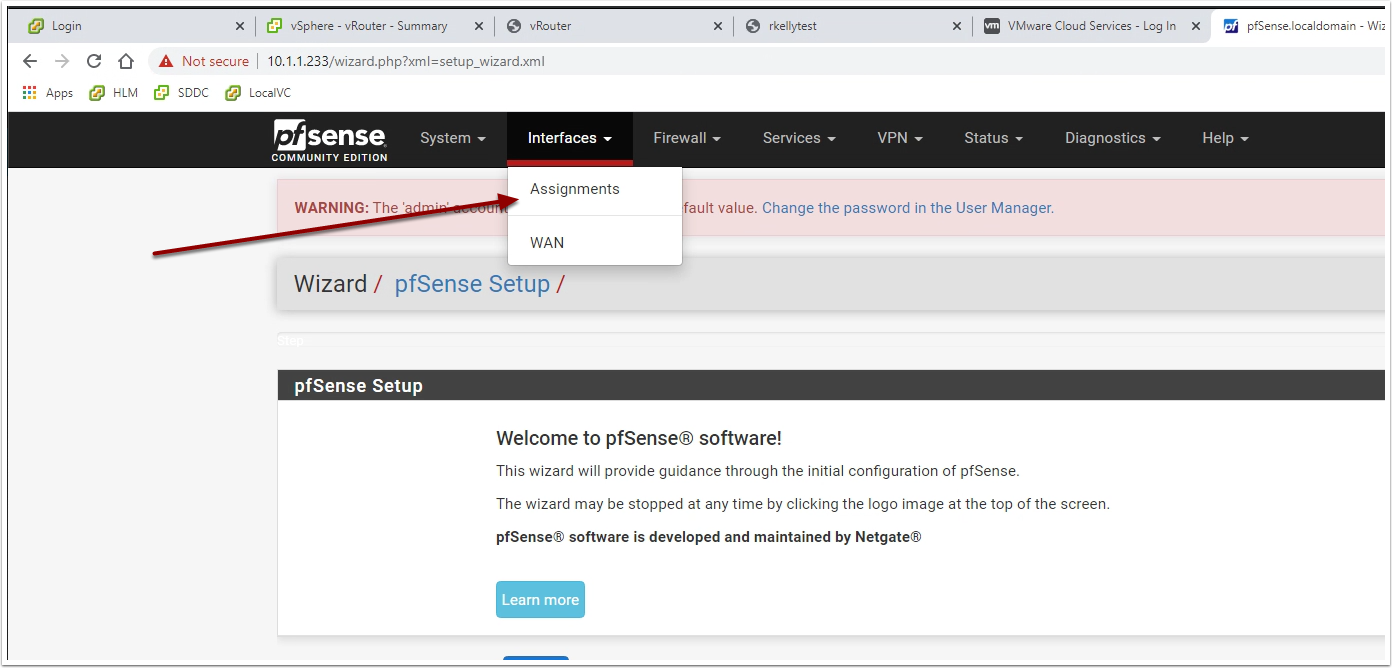1392x668 pixels.
Task: Click Change the password in User Manager link
Action: (x=908, y=208)
